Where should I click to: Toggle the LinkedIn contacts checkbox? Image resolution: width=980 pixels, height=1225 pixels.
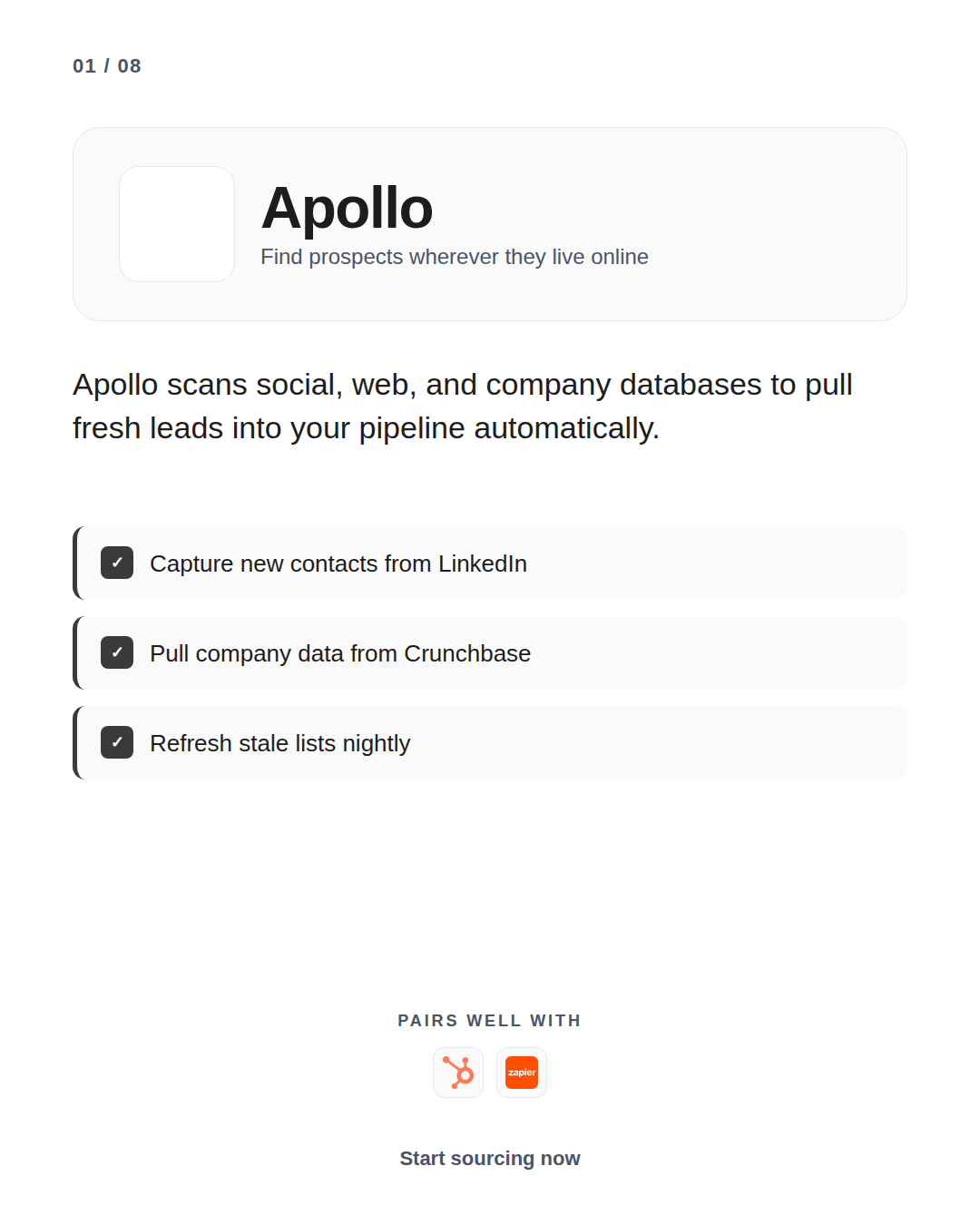coord(117,563)
